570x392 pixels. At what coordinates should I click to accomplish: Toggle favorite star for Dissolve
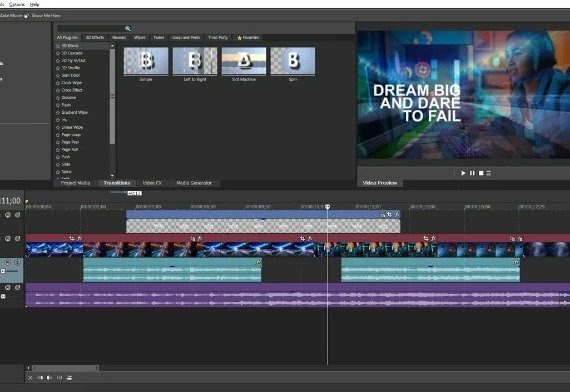(58, 98)
